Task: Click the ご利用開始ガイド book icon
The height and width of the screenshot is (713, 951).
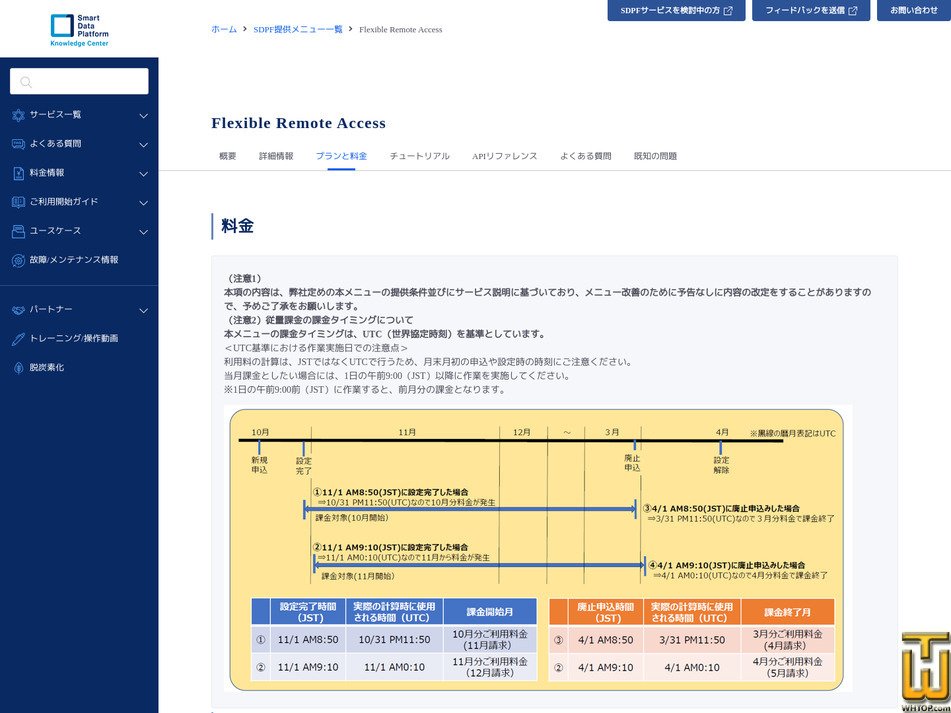Action: (x=18, y=202)
